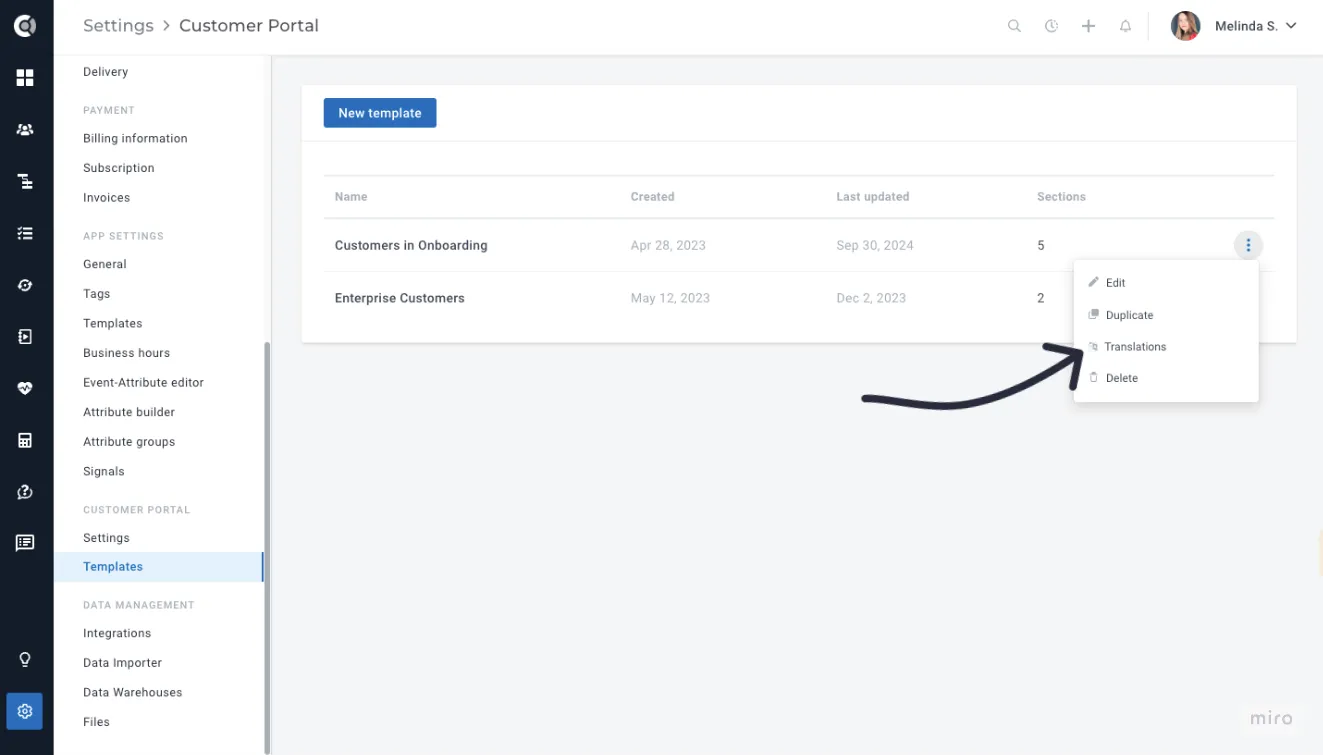Click Settings in the breadcrumb

[x=118, y=26]
